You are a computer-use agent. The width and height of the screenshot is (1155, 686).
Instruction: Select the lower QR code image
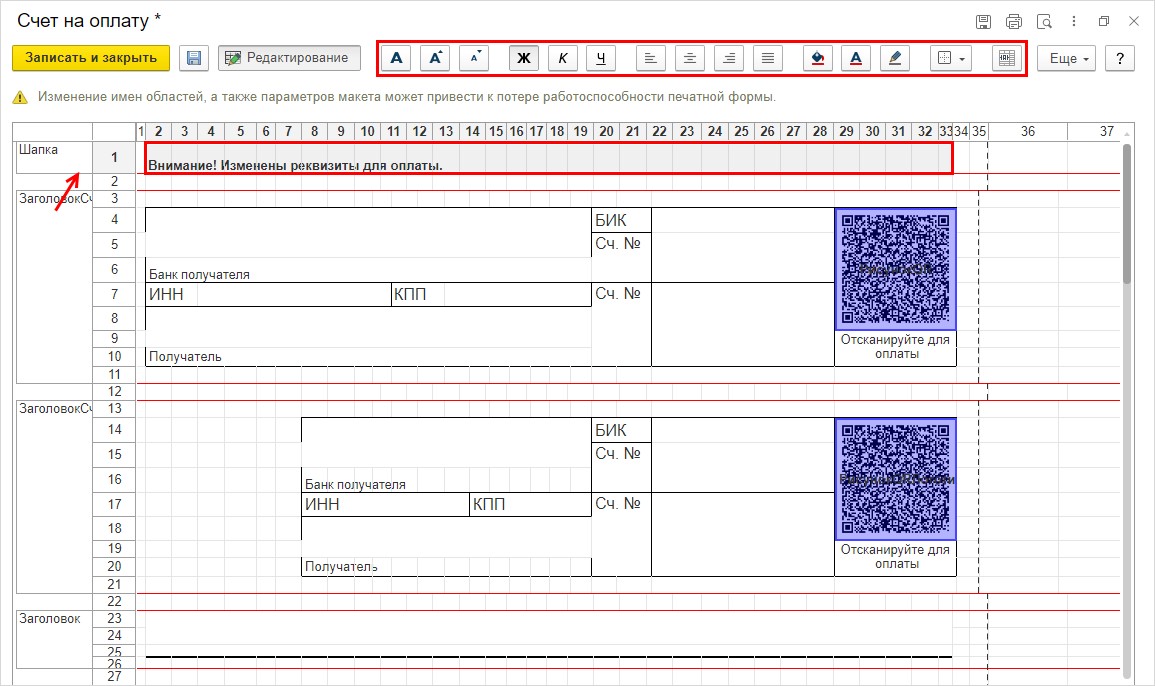click(x=896, y=479)
